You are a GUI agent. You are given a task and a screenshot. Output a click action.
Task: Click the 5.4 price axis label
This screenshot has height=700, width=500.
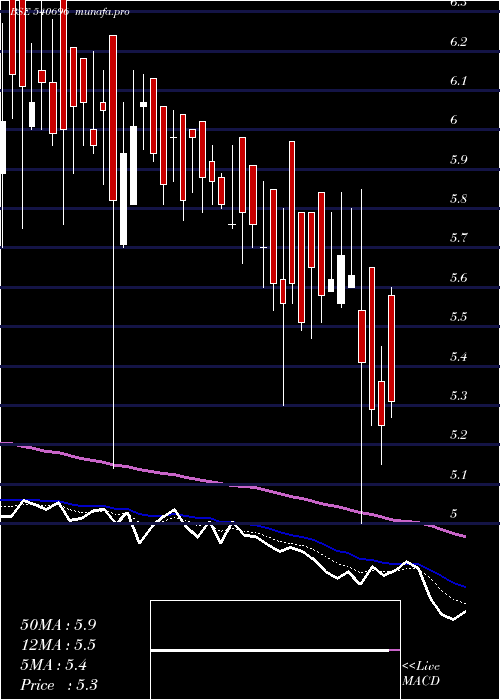458,357
